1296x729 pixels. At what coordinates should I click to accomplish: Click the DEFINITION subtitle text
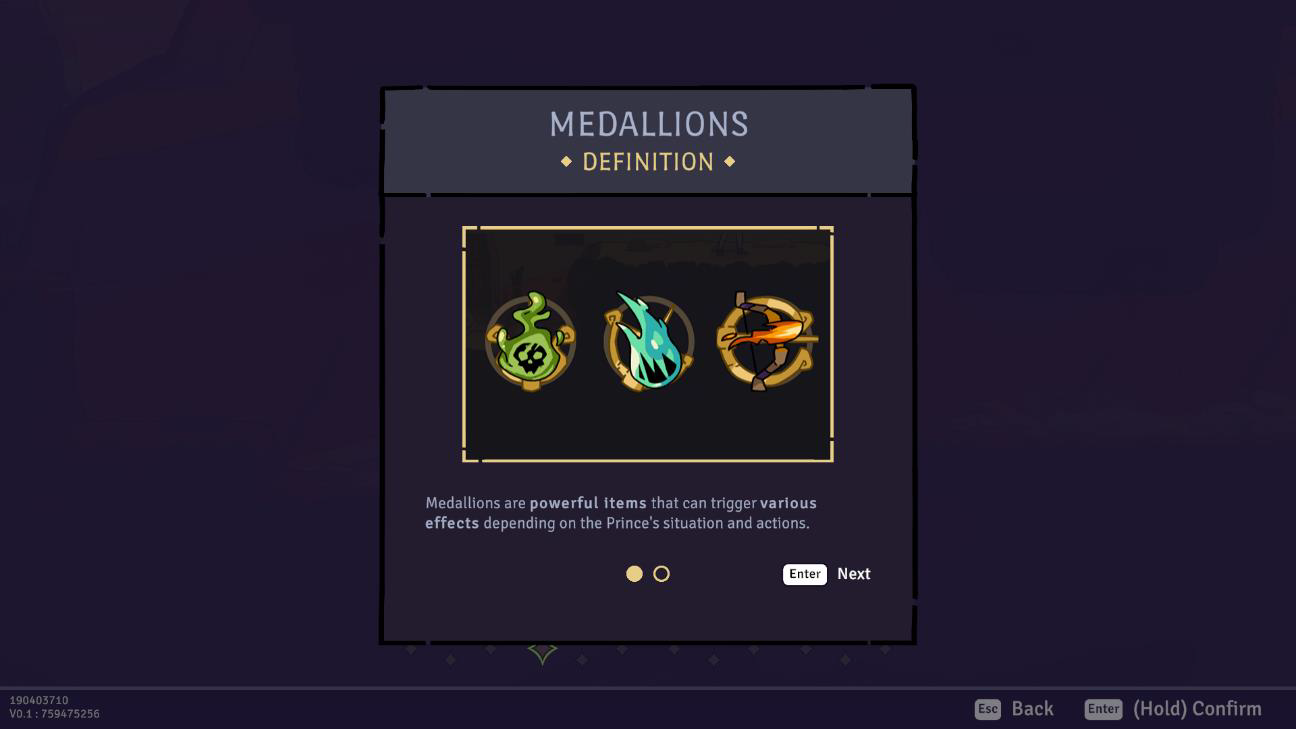point(648,162)
